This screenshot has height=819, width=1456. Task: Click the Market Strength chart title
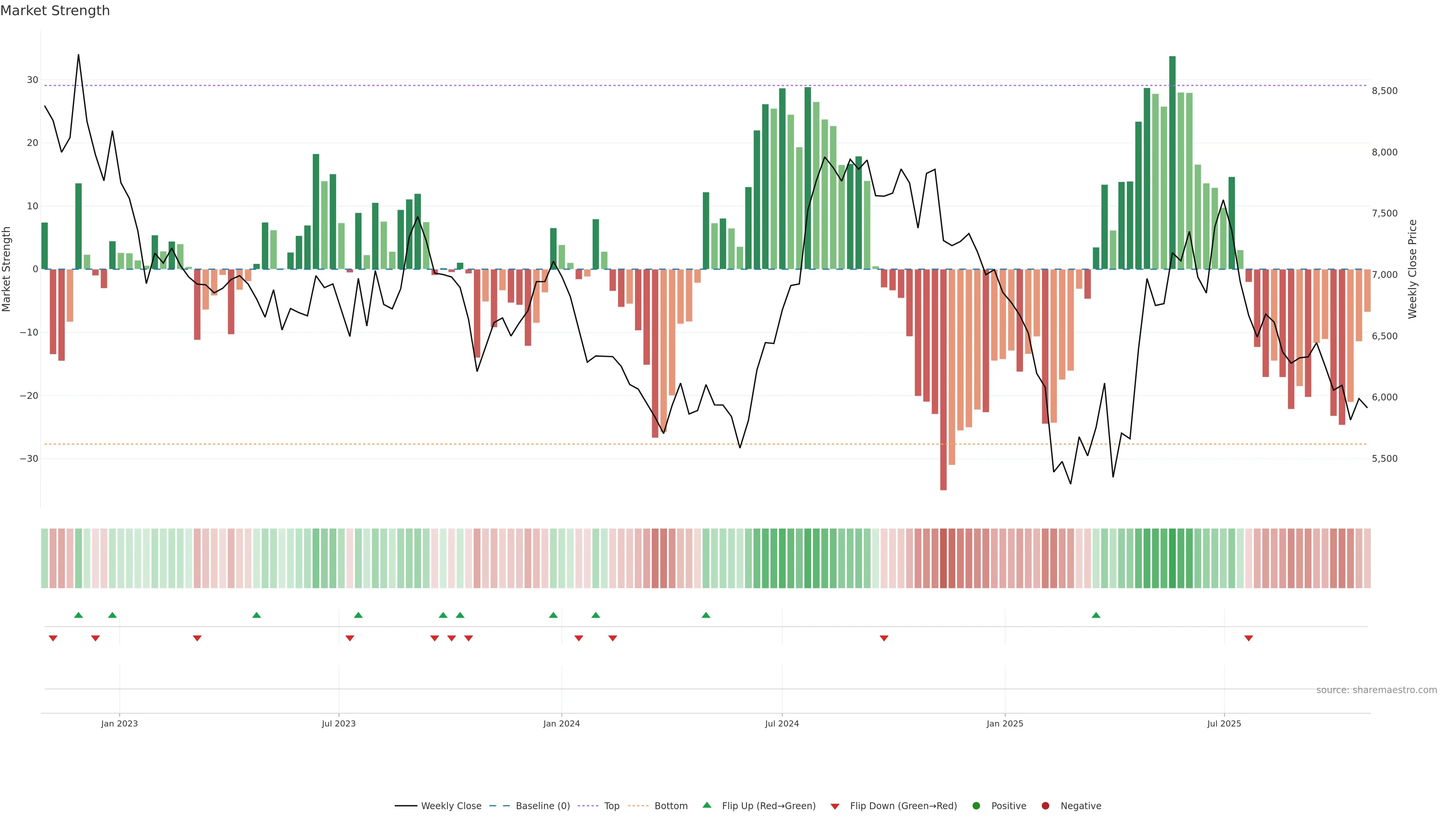pos(55,11)
